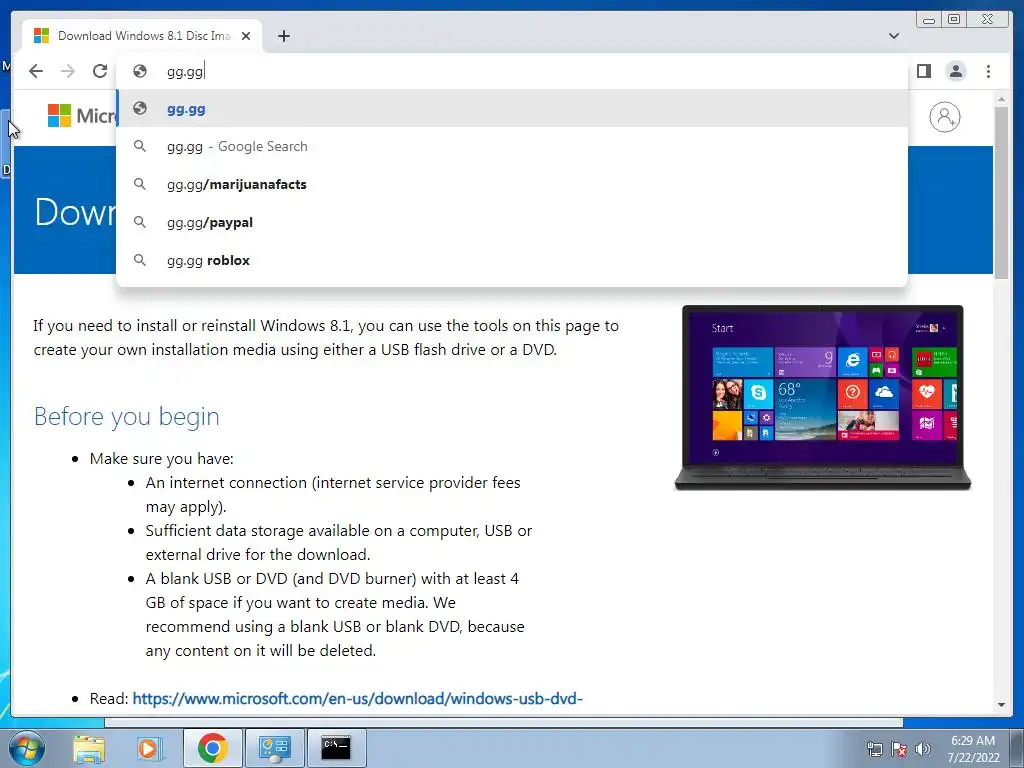
Task: Click the search icon beside gg.gg/paypal
Action: coord(140,222)
